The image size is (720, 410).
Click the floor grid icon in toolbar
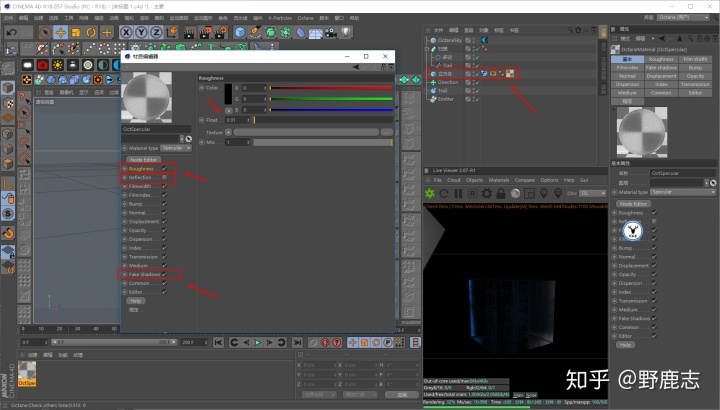click(x=315, y=33)
